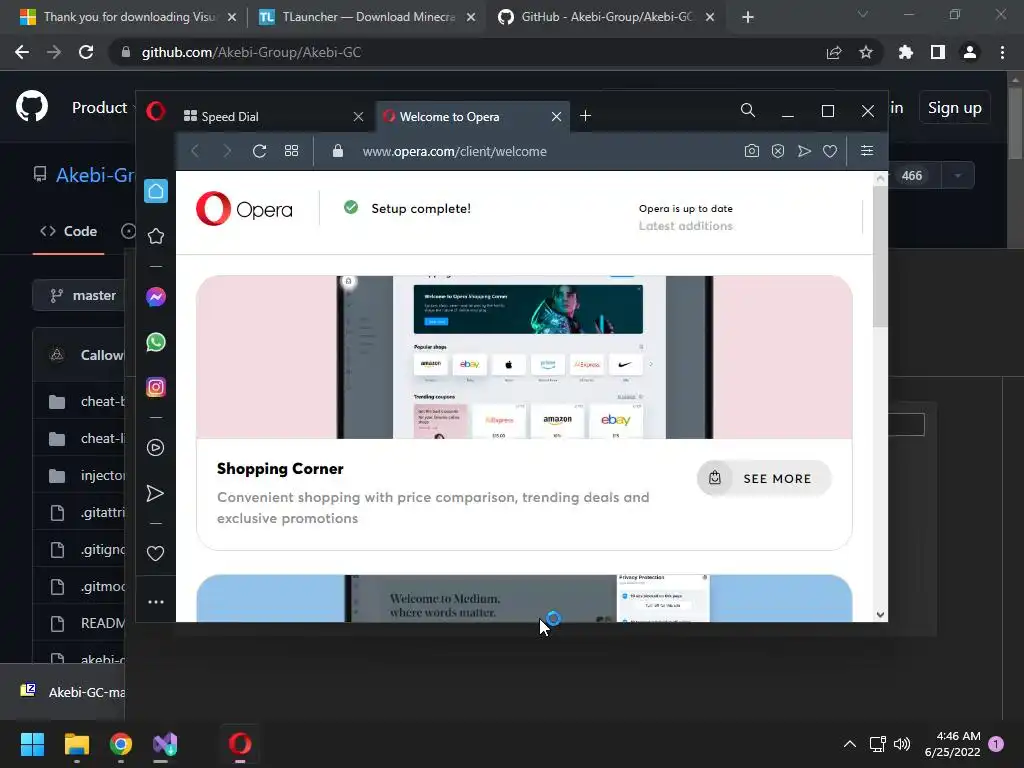Open Chrome extensions puzzle icon
Screen dimensions: 1024x768
click(x=906, y=52)
